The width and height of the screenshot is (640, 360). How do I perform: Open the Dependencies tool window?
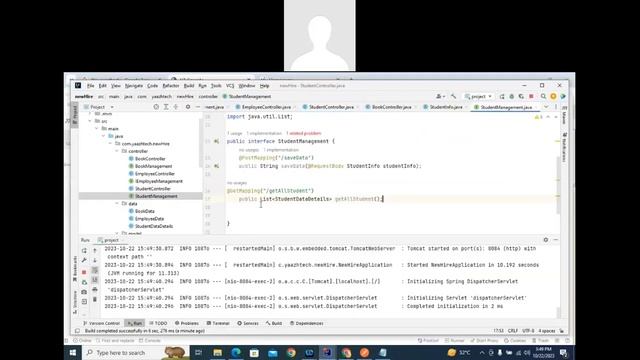pyautogui.click(x=307, y=323)
